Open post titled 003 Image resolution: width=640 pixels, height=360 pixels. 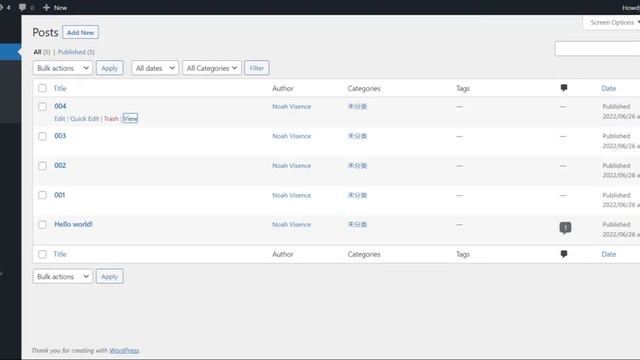[x=60, y=136]
